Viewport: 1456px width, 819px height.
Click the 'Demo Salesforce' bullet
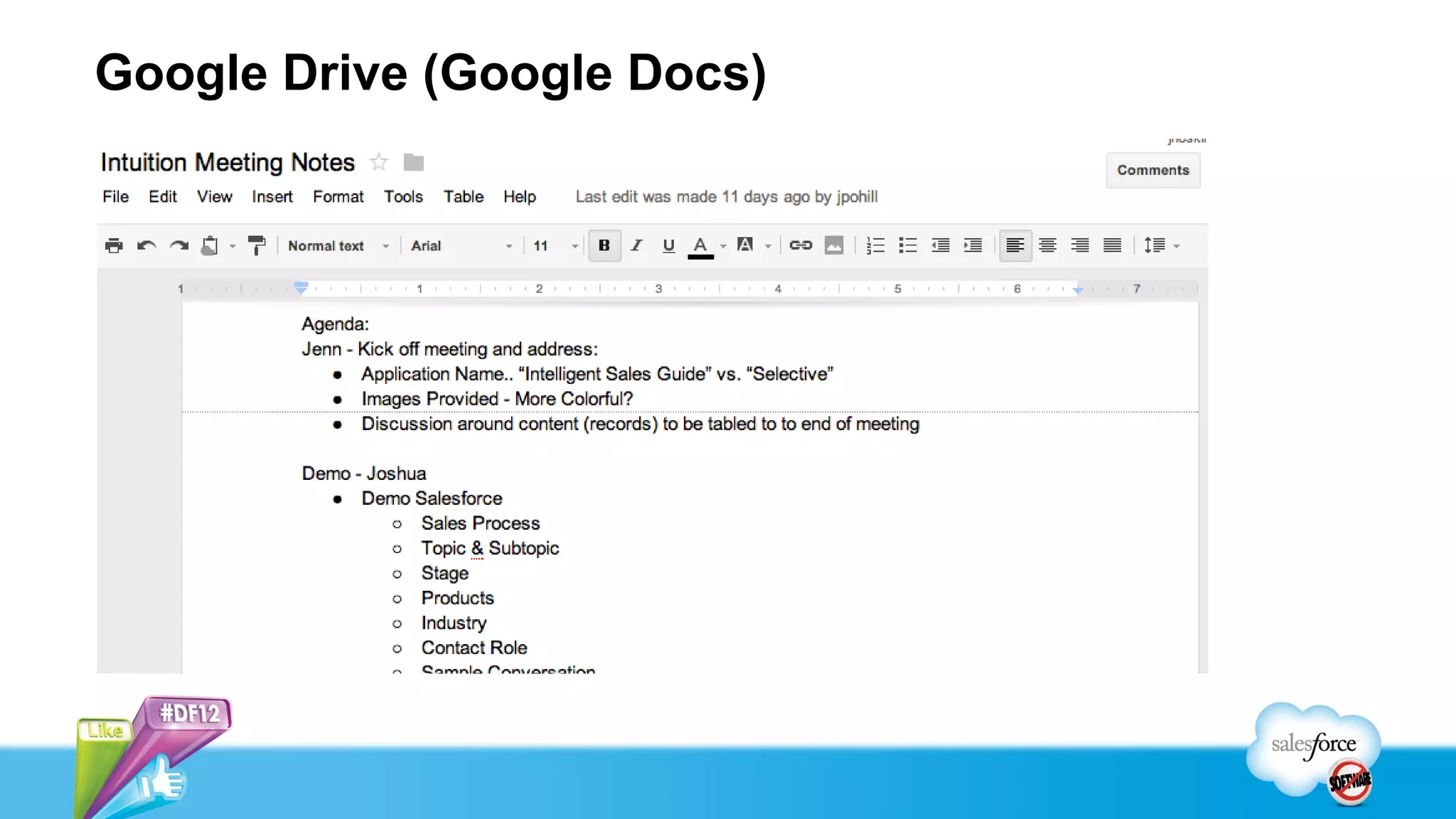432,498
